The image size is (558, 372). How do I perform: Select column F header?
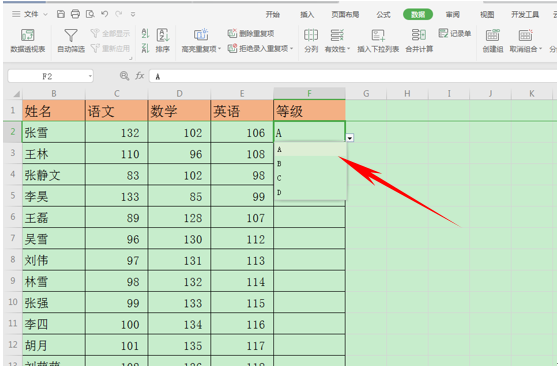[309, 94]
